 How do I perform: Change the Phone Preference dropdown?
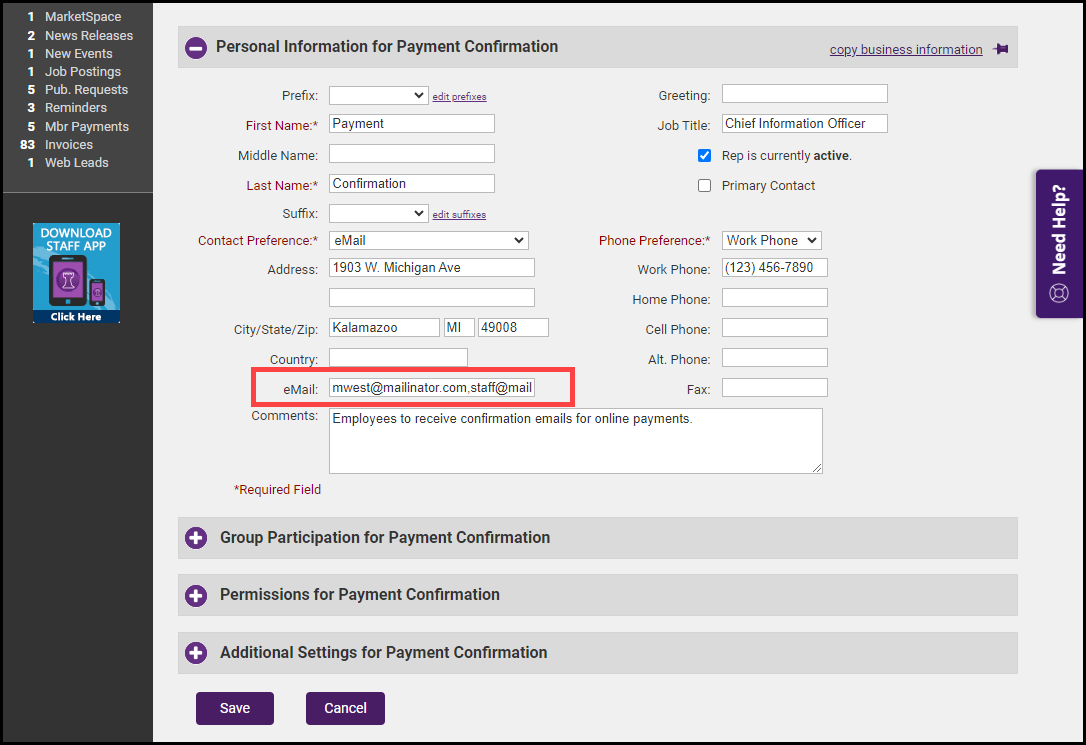pos(771,241)
